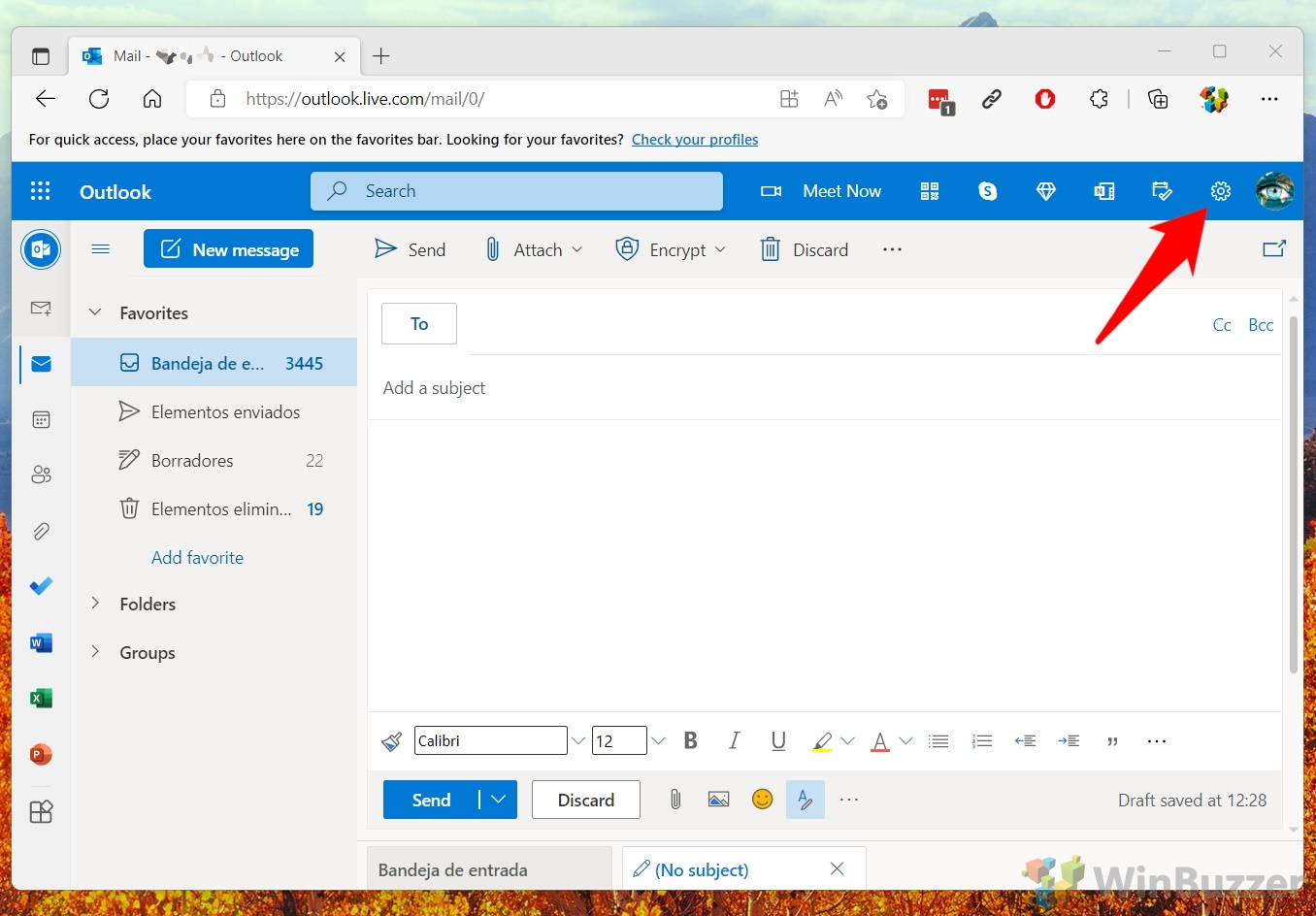The image size is (1316, 916).
Task: Decrease the paragraph indent
Action: 1026,741
